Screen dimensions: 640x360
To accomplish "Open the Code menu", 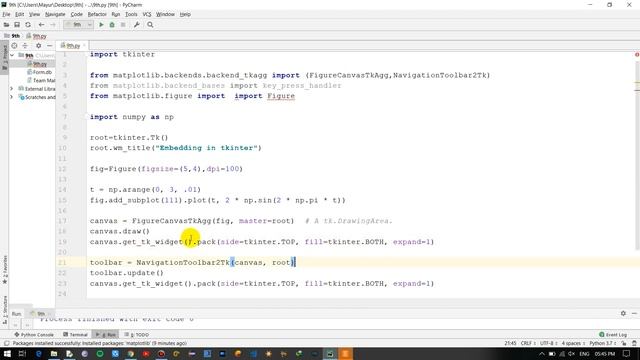I will pyautogui.click(x=76, y=14).
